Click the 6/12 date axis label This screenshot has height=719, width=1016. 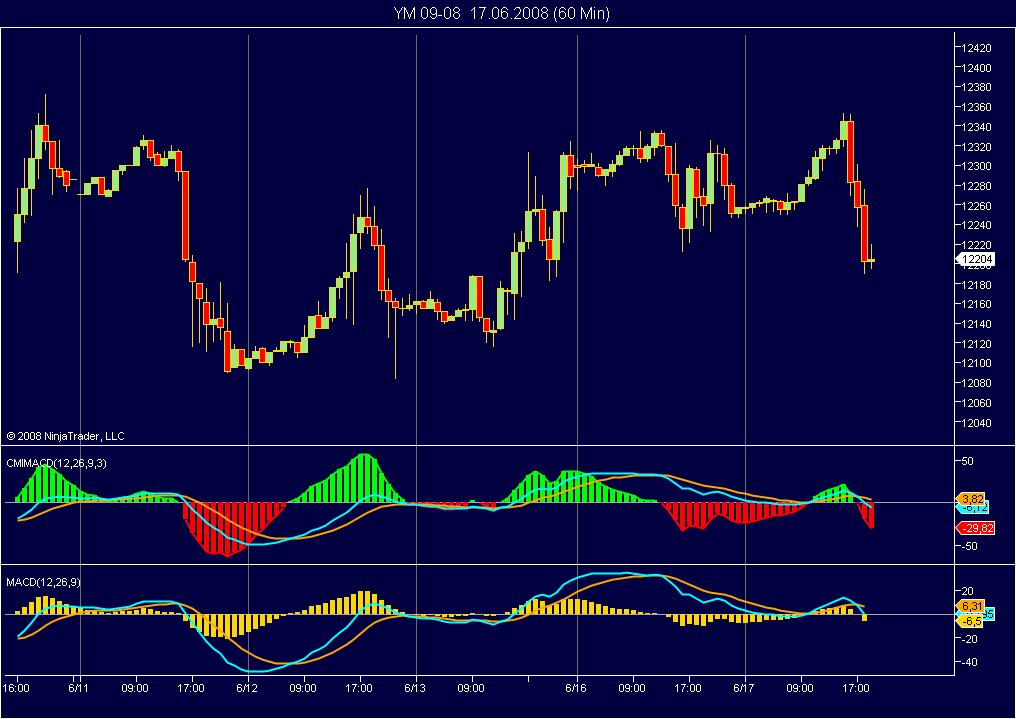point(247,688)
